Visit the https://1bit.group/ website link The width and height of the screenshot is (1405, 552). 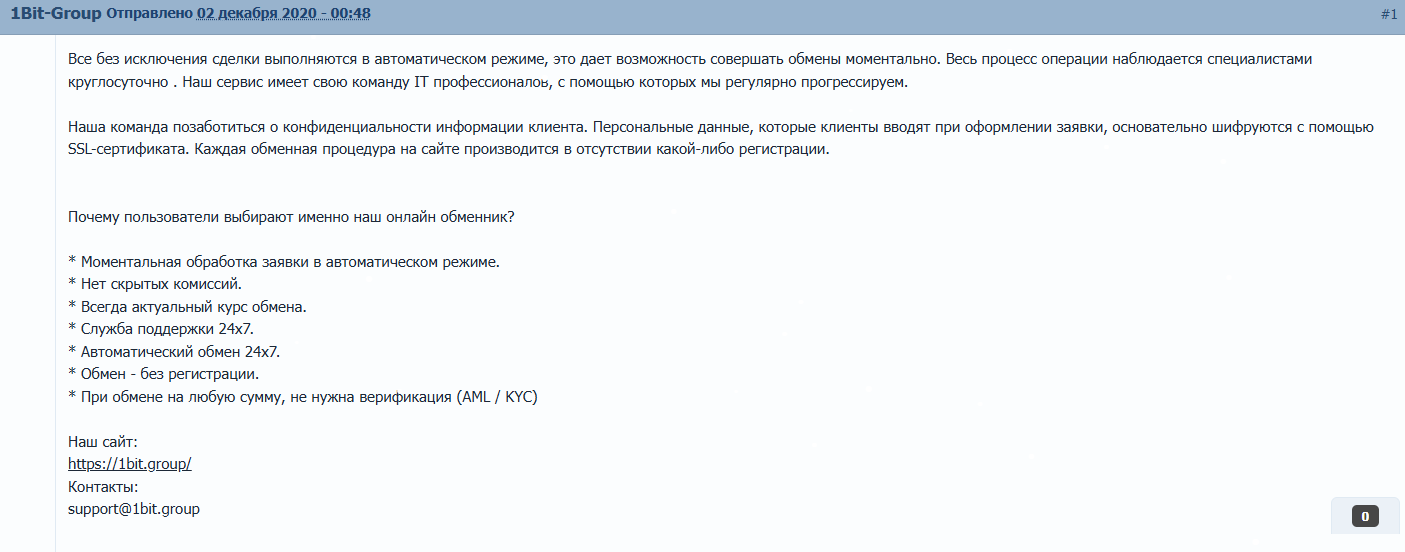[129, 464]
